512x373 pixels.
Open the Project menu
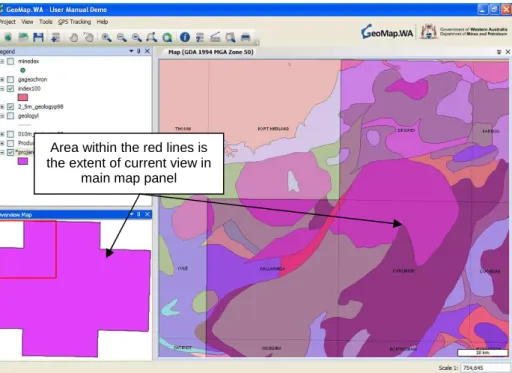click(x=7, y=22)
